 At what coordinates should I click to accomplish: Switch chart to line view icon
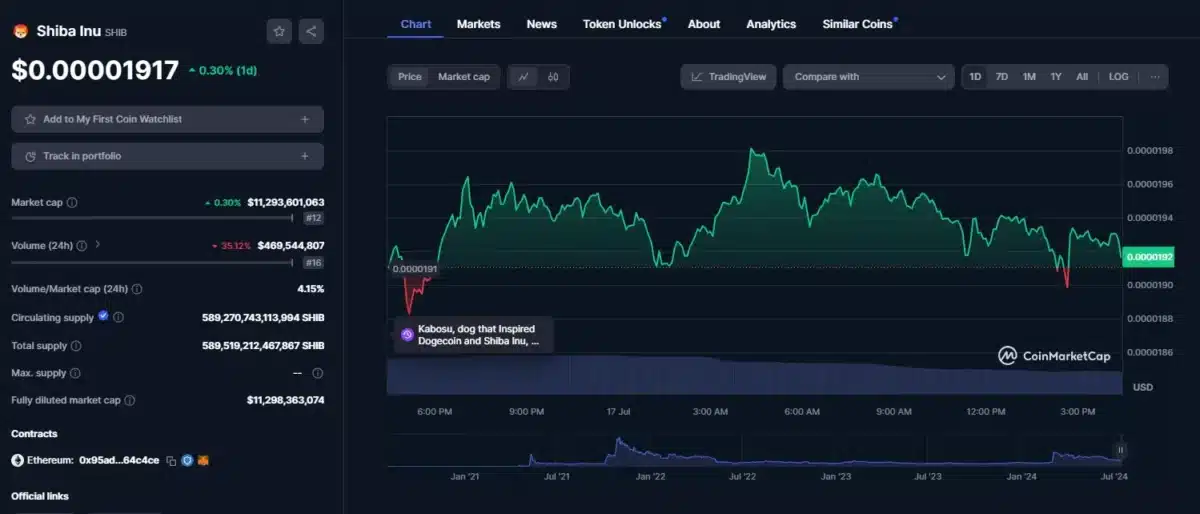coord(523,77)
